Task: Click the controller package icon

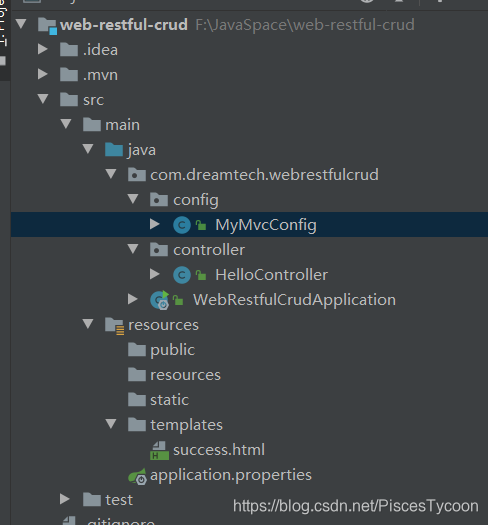Action: 159,249
